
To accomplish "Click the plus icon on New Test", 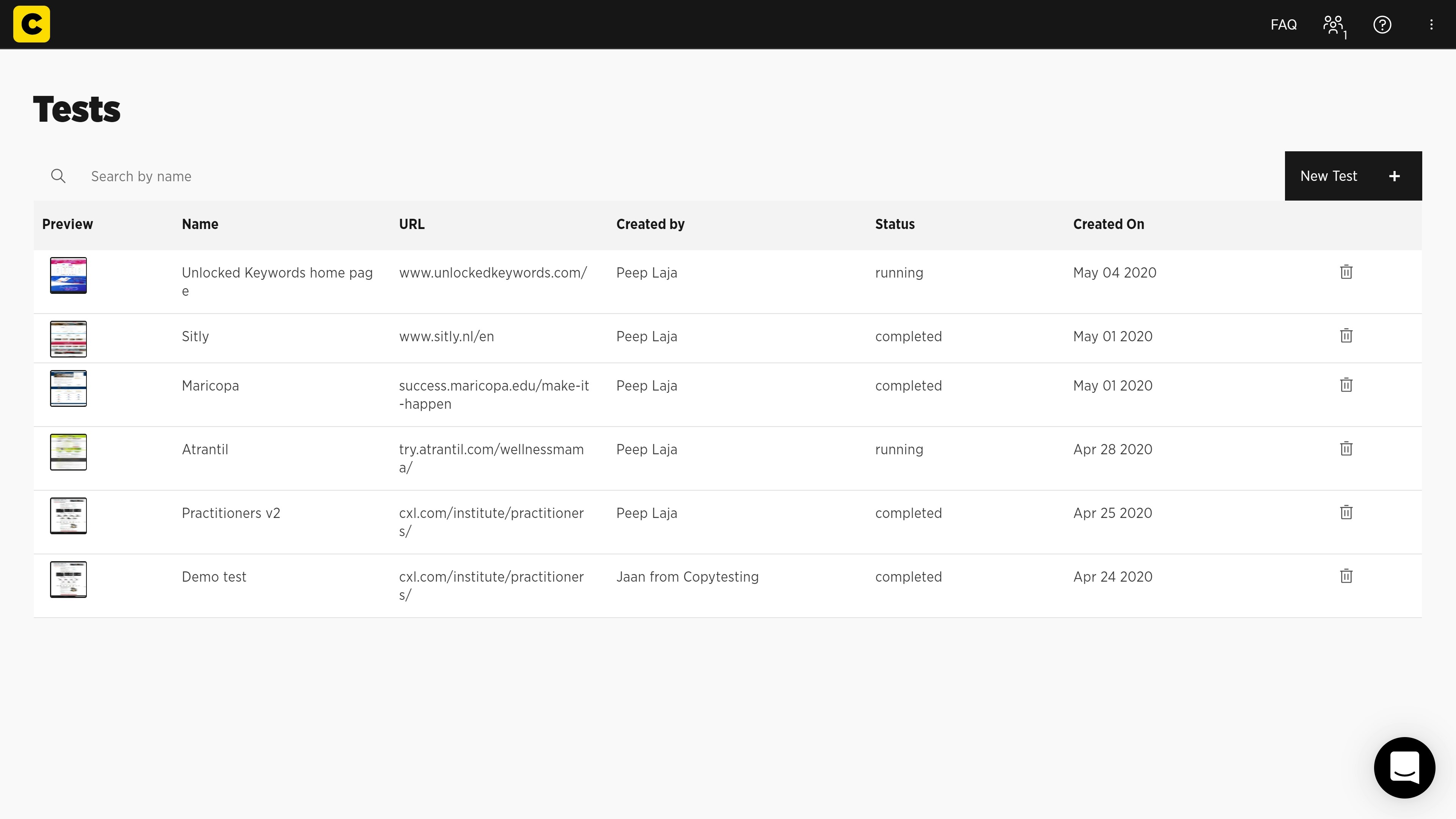I will pos(1395,176).
